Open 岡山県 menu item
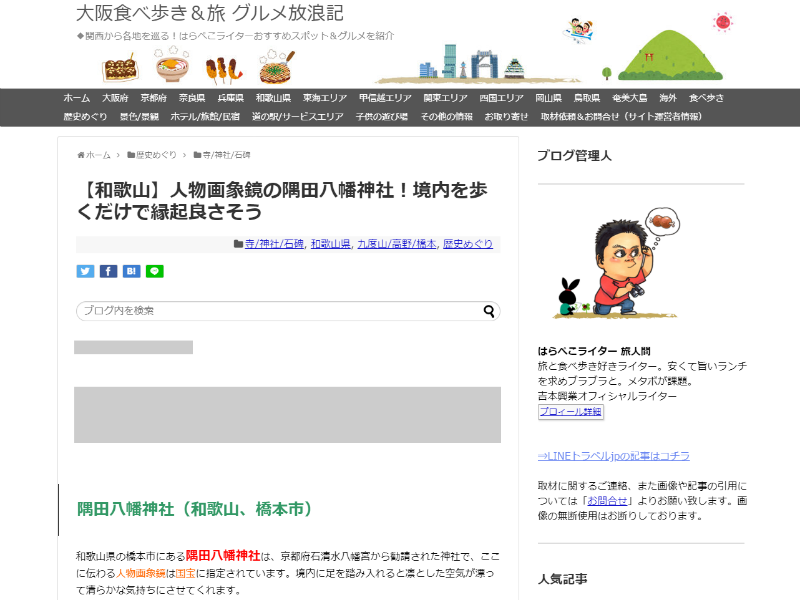Viewport: 800px width, 600px height. pos(548,98)
